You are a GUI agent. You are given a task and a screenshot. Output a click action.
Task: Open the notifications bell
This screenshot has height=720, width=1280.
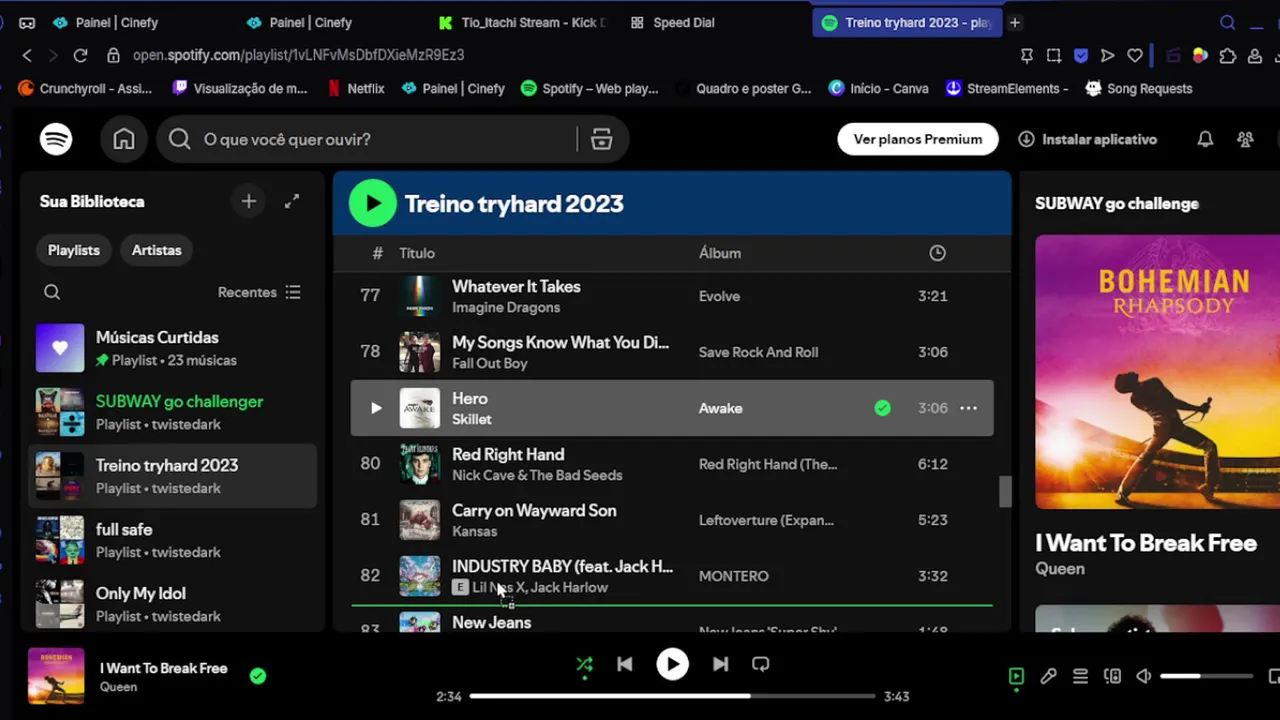pos(1205,139)
